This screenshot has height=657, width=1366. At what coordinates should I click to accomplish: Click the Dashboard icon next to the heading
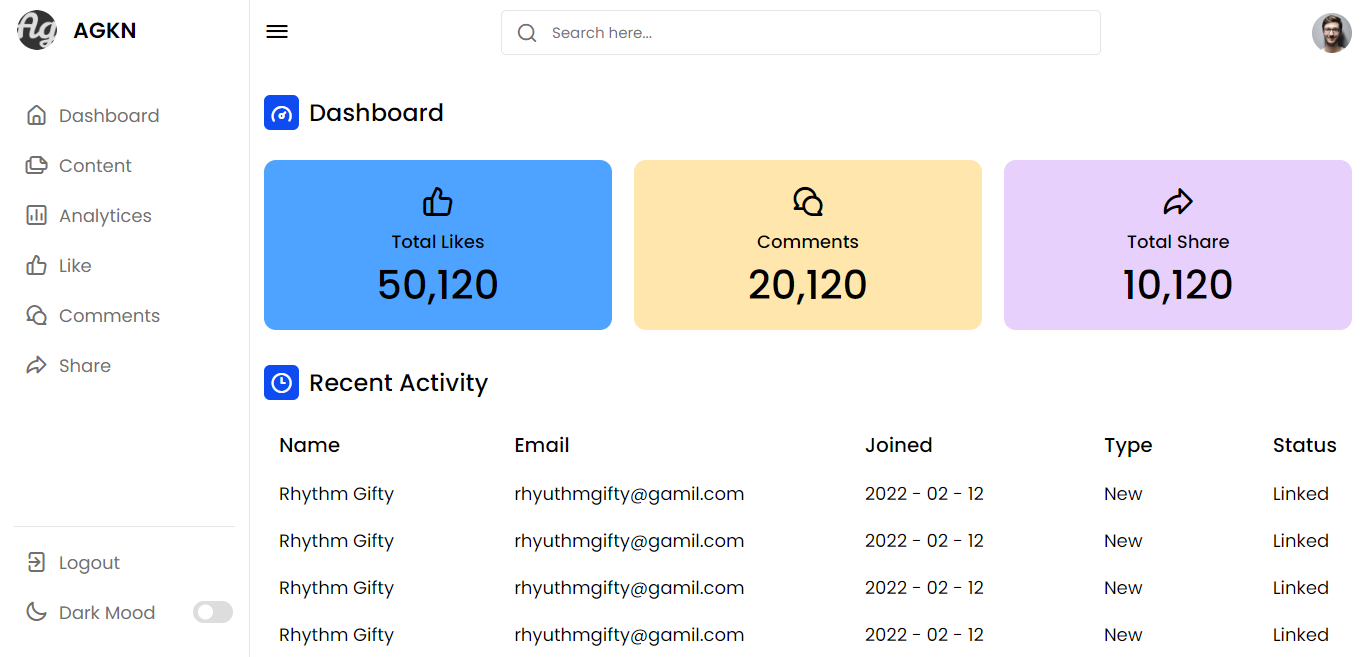click(x=281, y=112)
